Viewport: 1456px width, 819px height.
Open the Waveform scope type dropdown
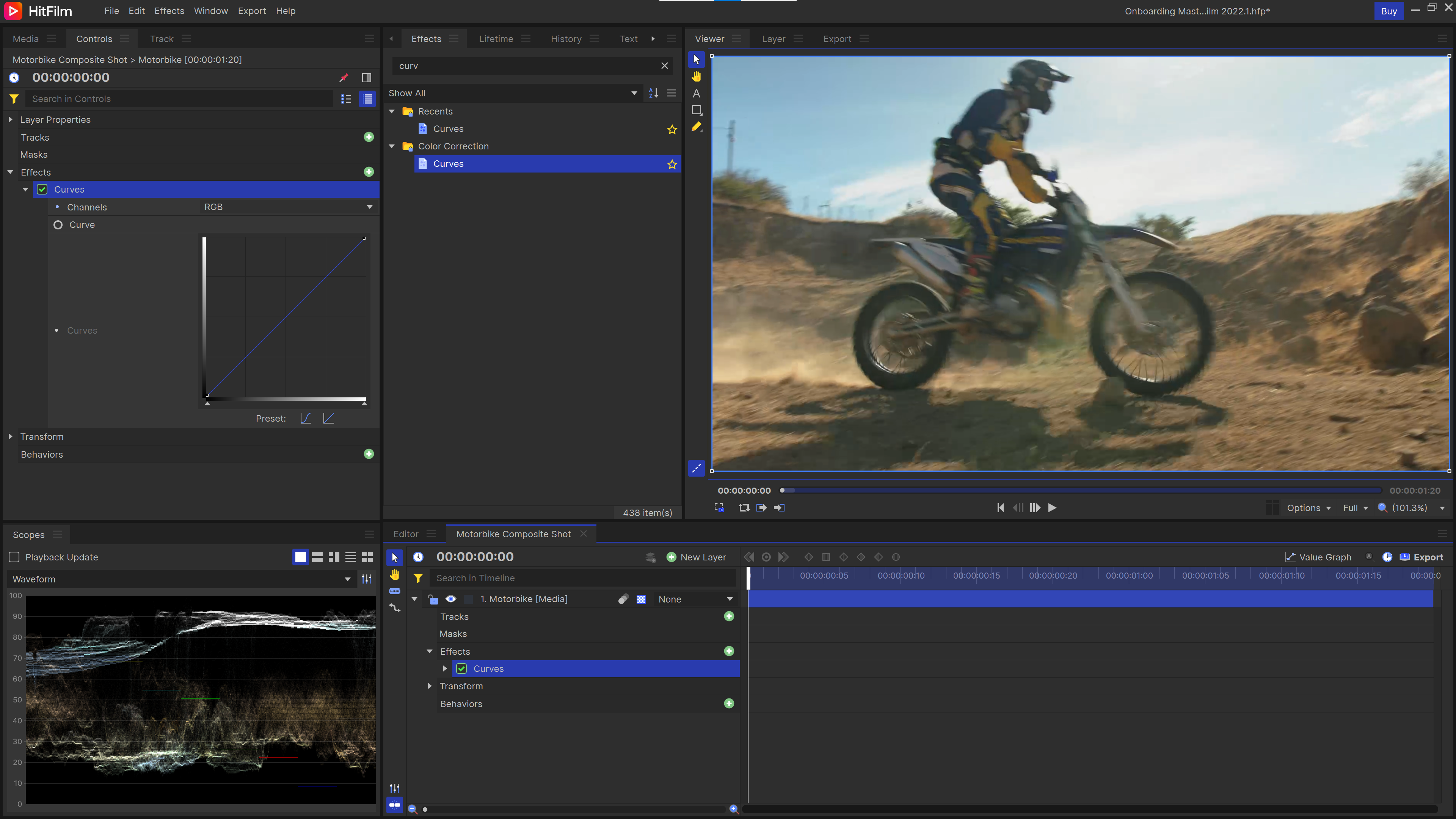point(181,579)
